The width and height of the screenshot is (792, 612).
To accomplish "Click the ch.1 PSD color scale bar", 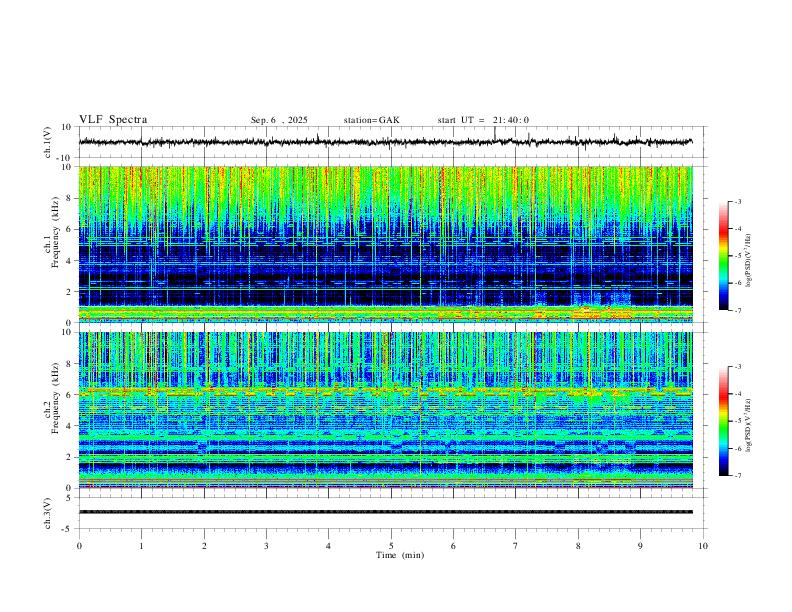I will [723, 256].
